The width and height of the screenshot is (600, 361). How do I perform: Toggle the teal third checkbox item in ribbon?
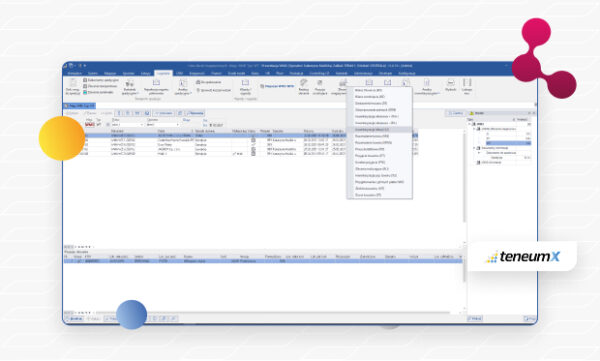tap(85, 92)
